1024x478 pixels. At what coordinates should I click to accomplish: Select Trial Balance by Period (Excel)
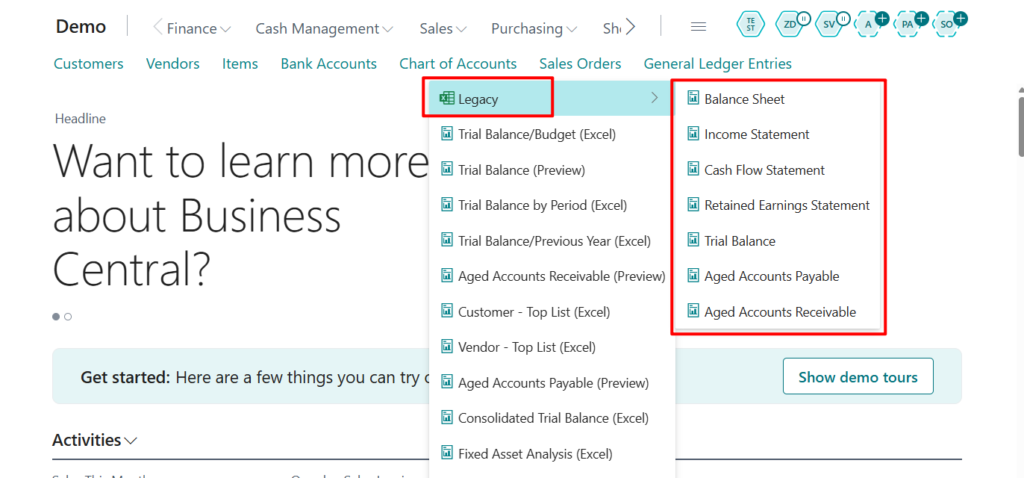click(x=542, y=205)
